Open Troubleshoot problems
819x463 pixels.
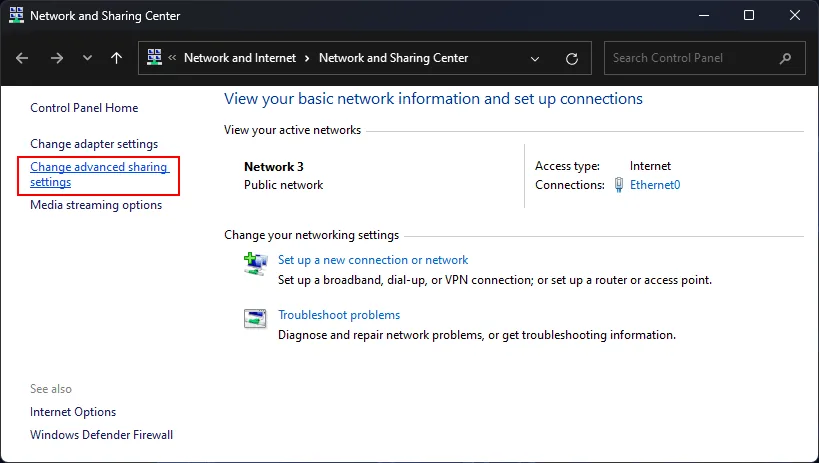[x=339, y=315]
